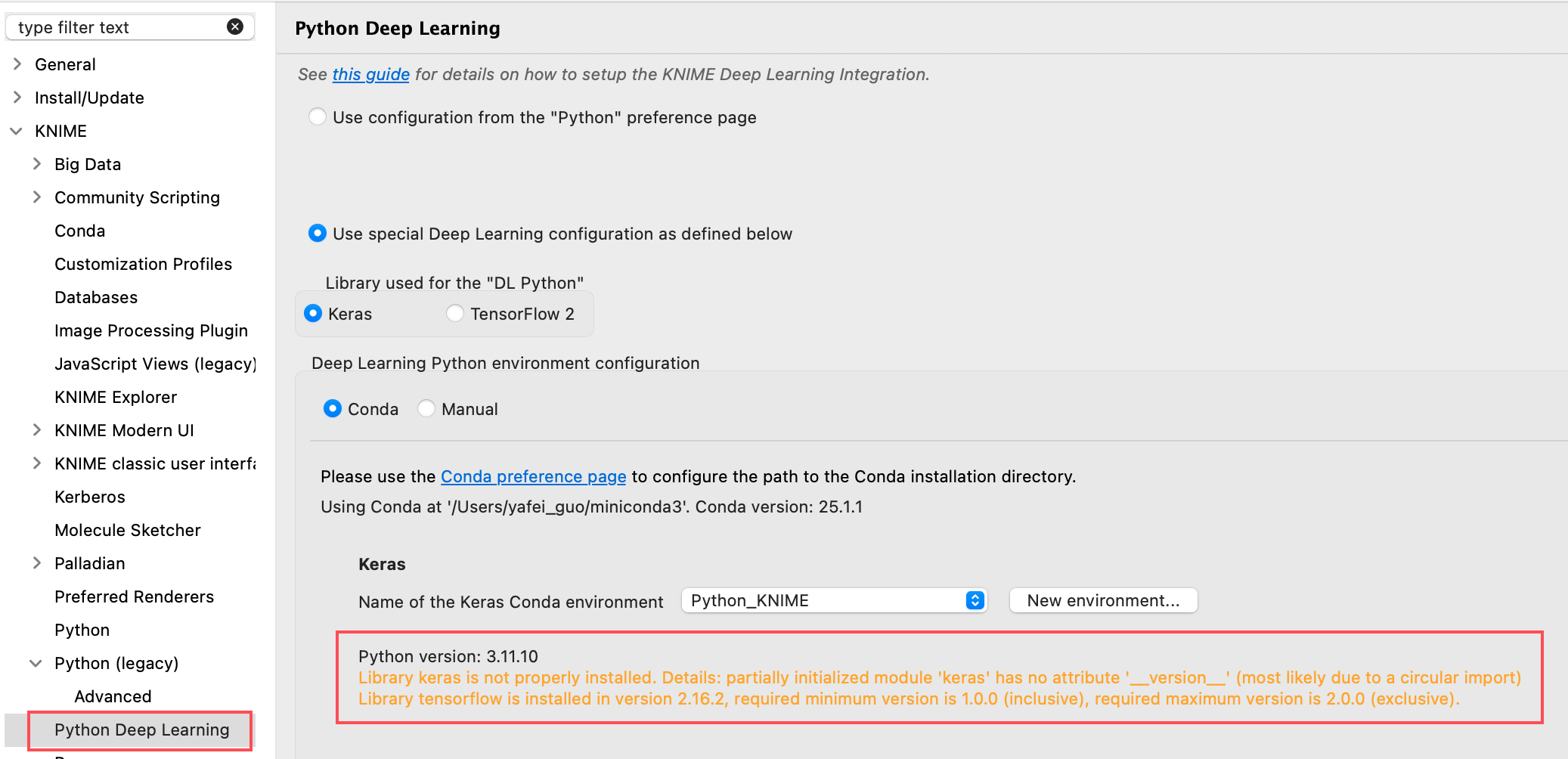1568x759 pixels.
Task: Open the Keras Conda environment dropdown
Action: tap(834, 600)
